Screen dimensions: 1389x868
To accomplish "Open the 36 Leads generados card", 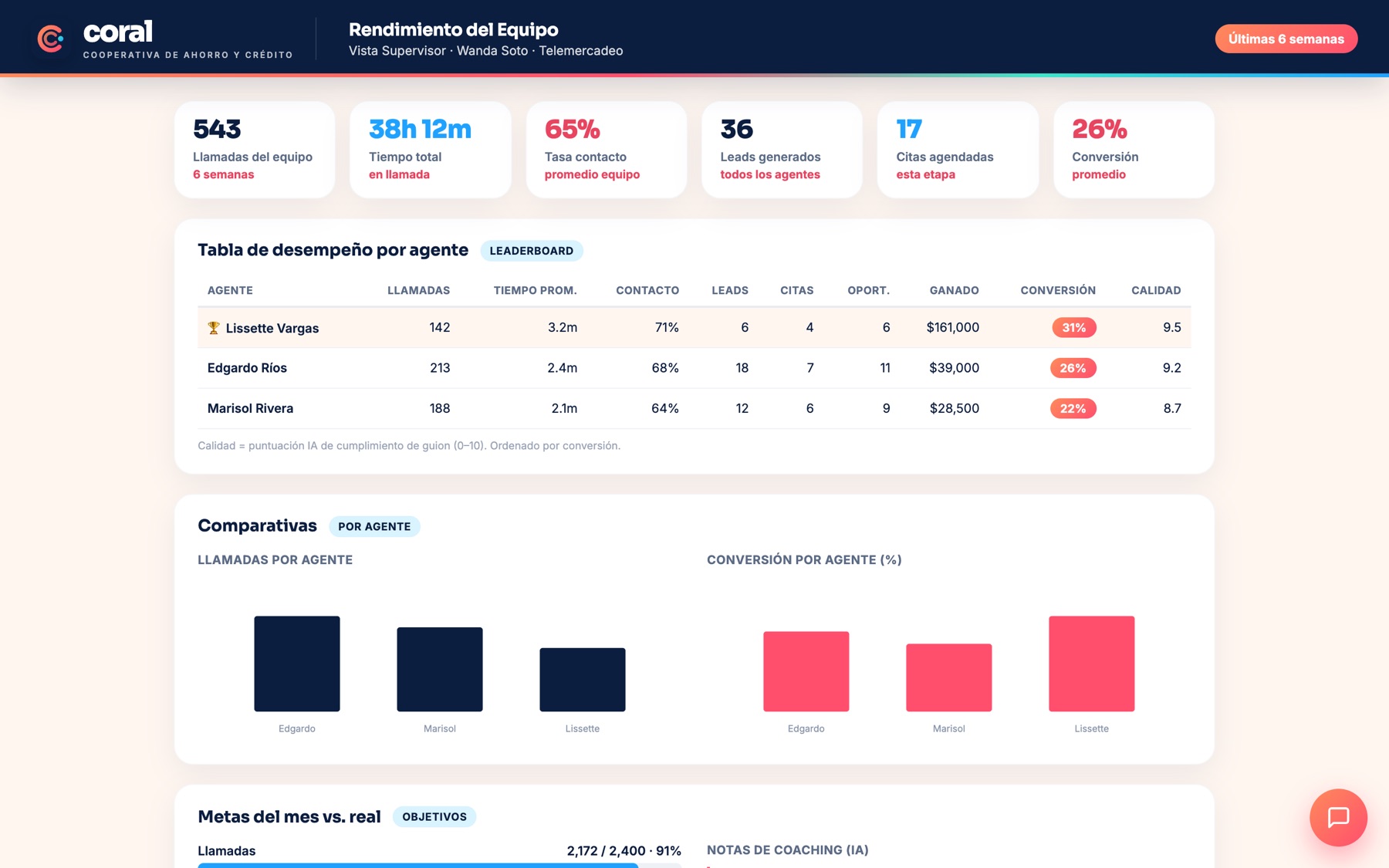I will (782, 150).
